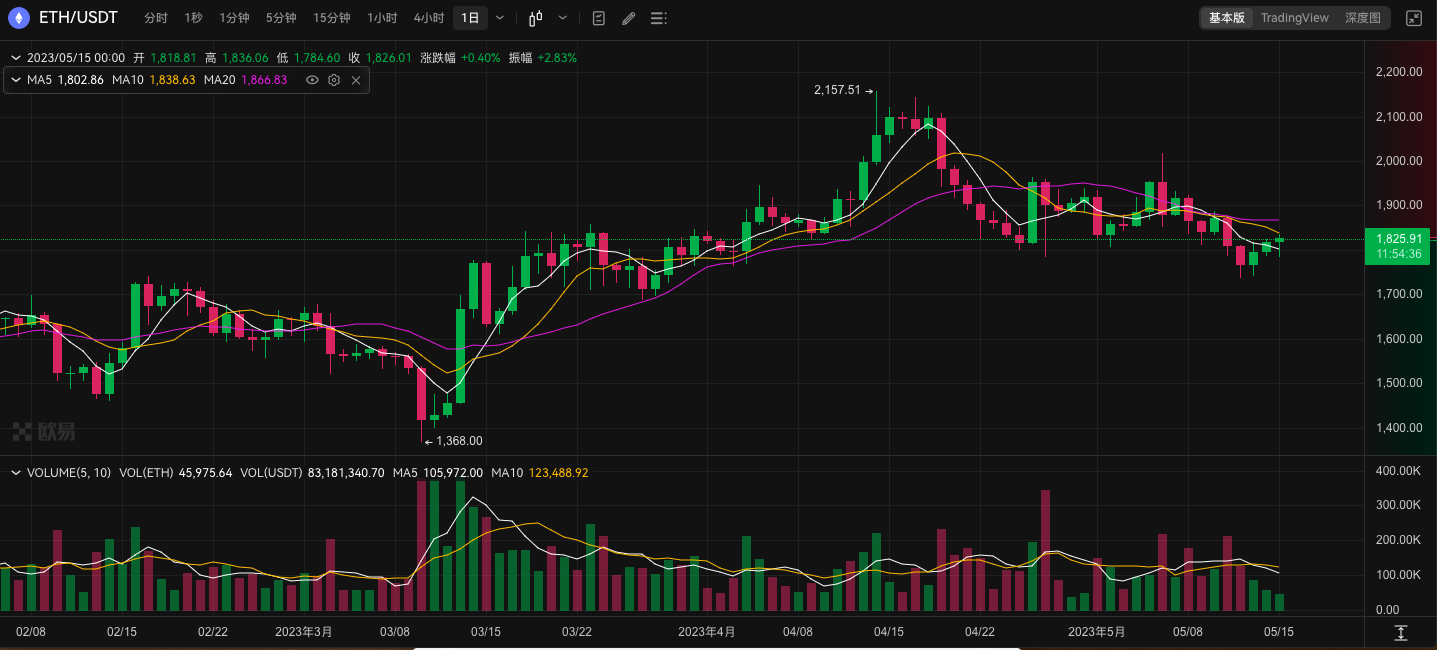1437x650 pixels.
Task: Open chart style dropdown arrow beside candlestick icon
Action: pyautogui.click(x=563, y=18)
